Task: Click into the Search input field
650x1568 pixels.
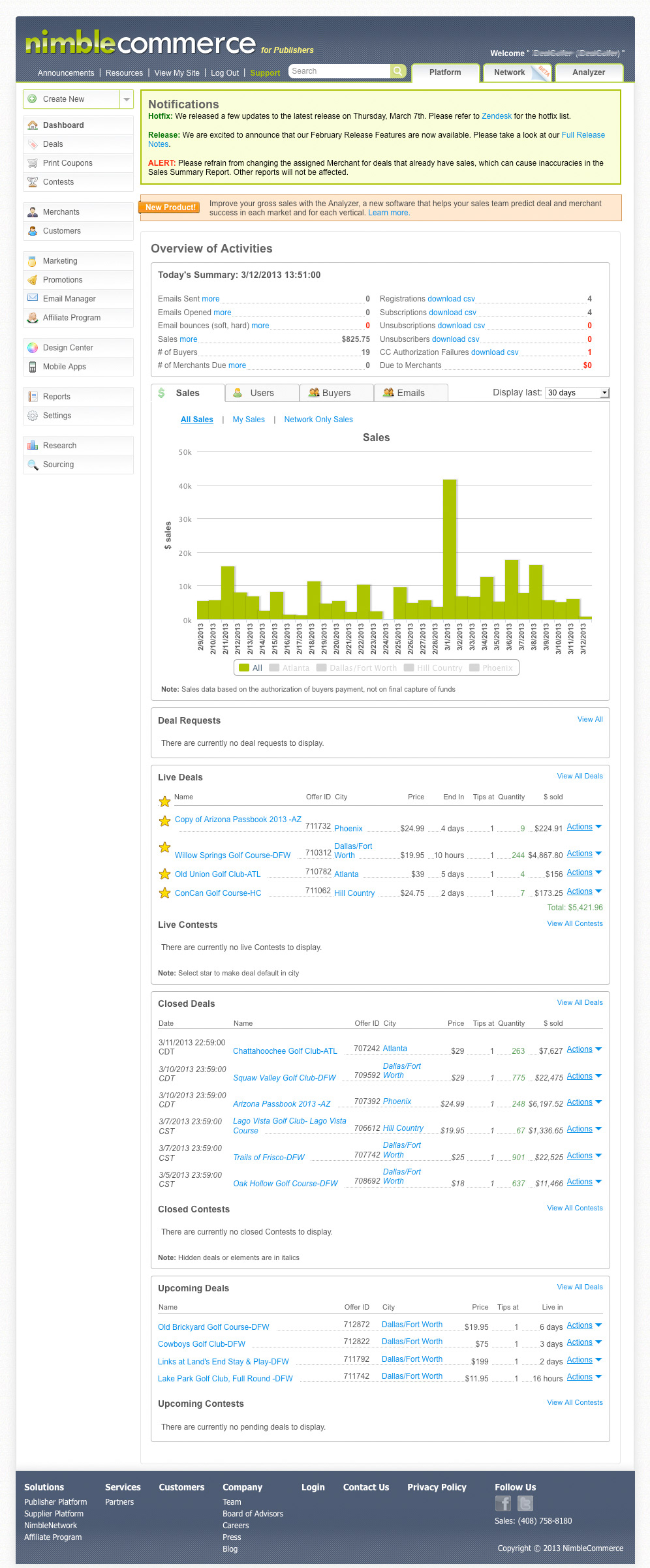Action: click(339, 71)
